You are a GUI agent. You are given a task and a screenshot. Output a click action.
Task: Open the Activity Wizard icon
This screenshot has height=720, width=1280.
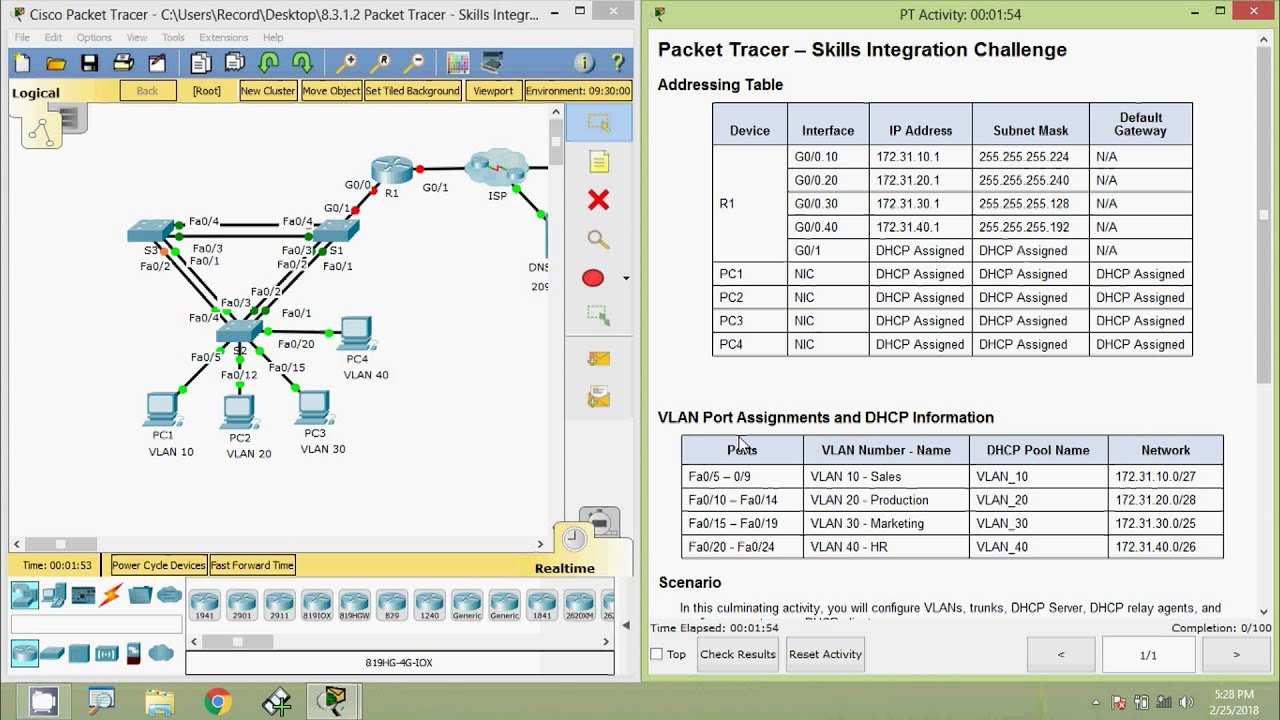tap(157, 63)
